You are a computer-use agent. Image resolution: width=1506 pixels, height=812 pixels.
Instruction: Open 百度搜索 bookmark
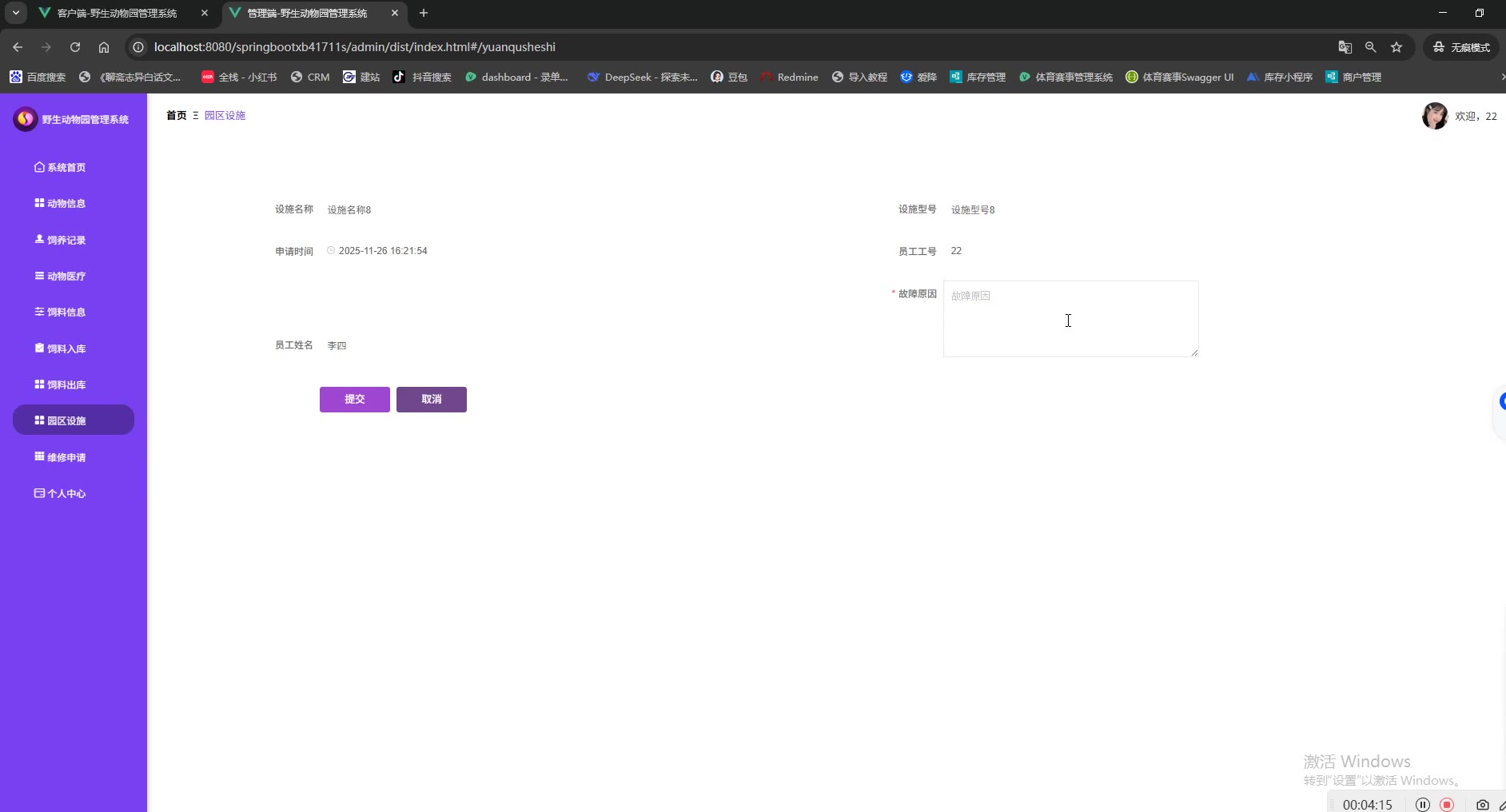pos(38,78)
